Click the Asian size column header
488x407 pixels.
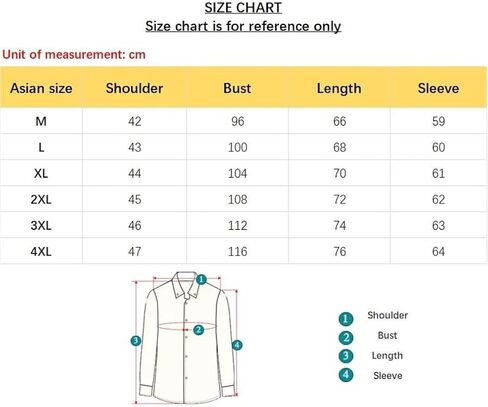pos(41,88)
